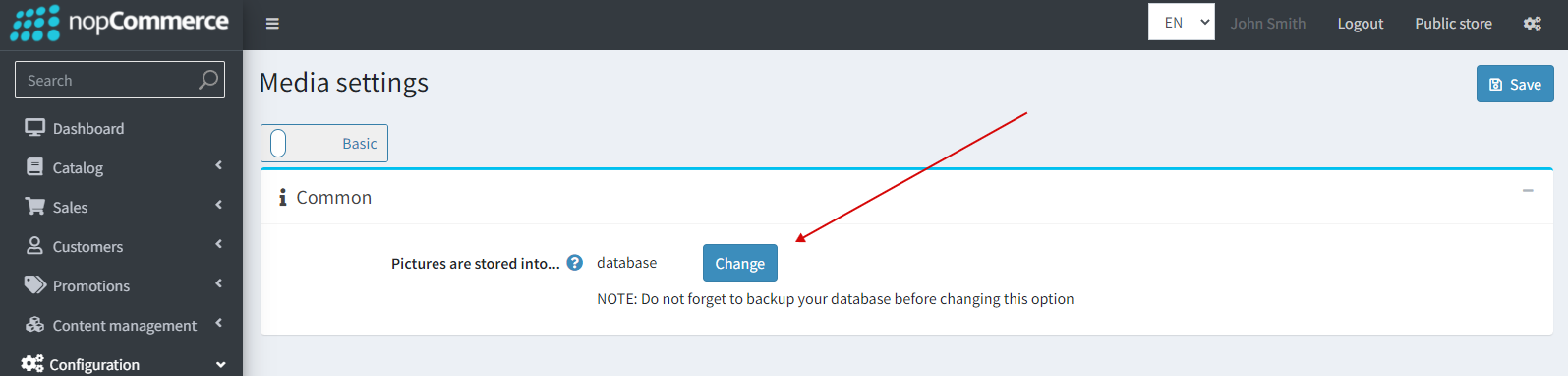
Task: Click the Promotions tags icon
Action: tap(35, 285)
